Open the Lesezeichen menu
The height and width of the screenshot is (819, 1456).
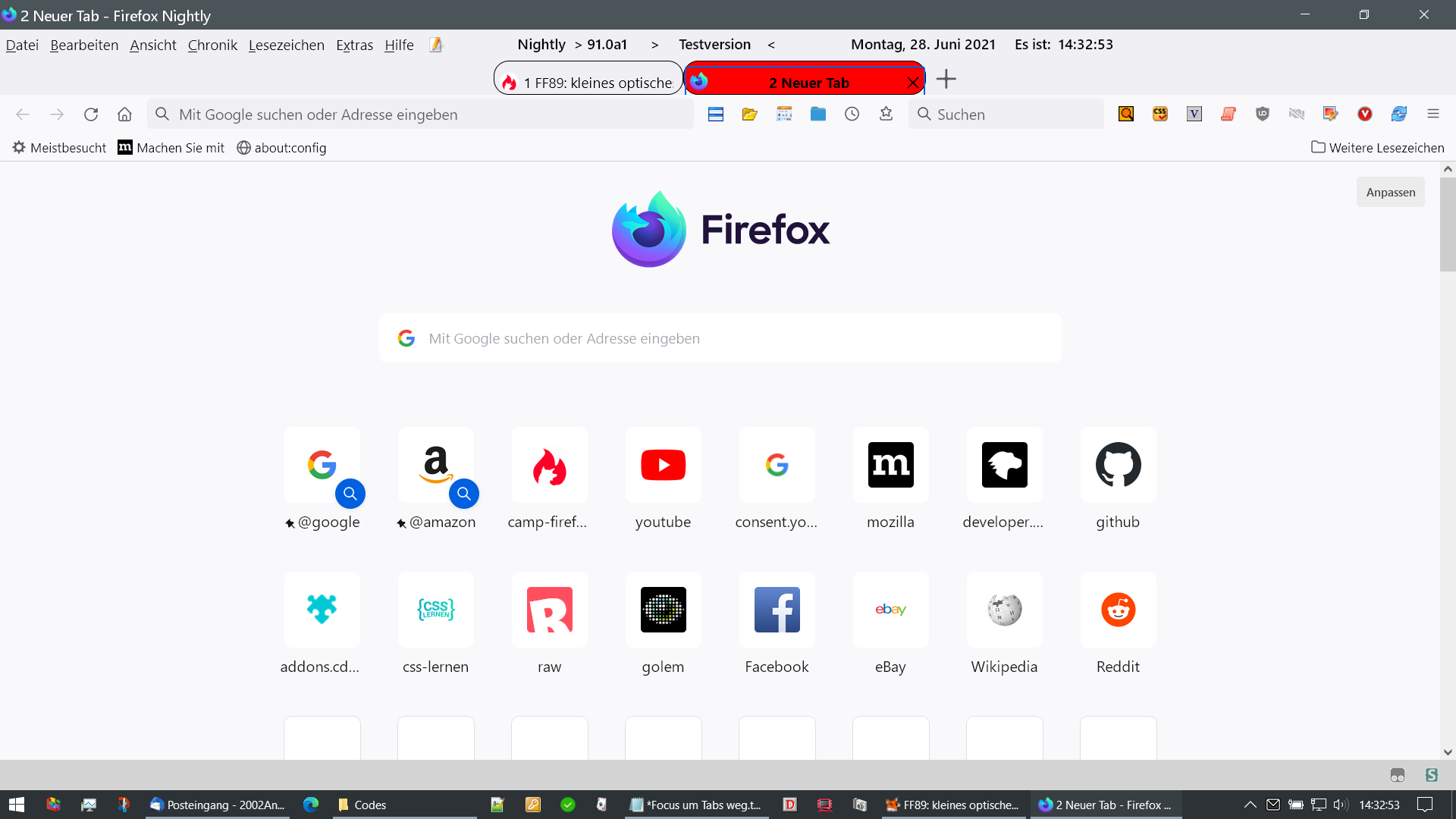286,45
